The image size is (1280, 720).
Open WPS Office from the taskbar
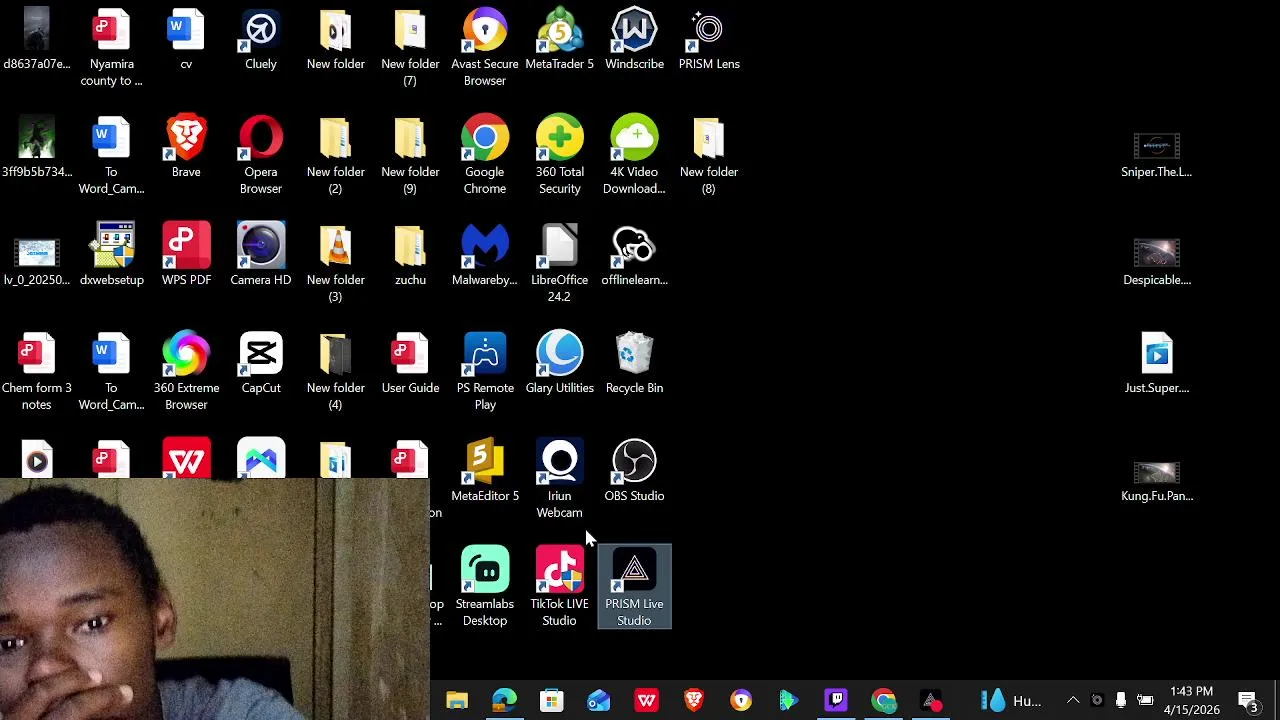[646, 701]
